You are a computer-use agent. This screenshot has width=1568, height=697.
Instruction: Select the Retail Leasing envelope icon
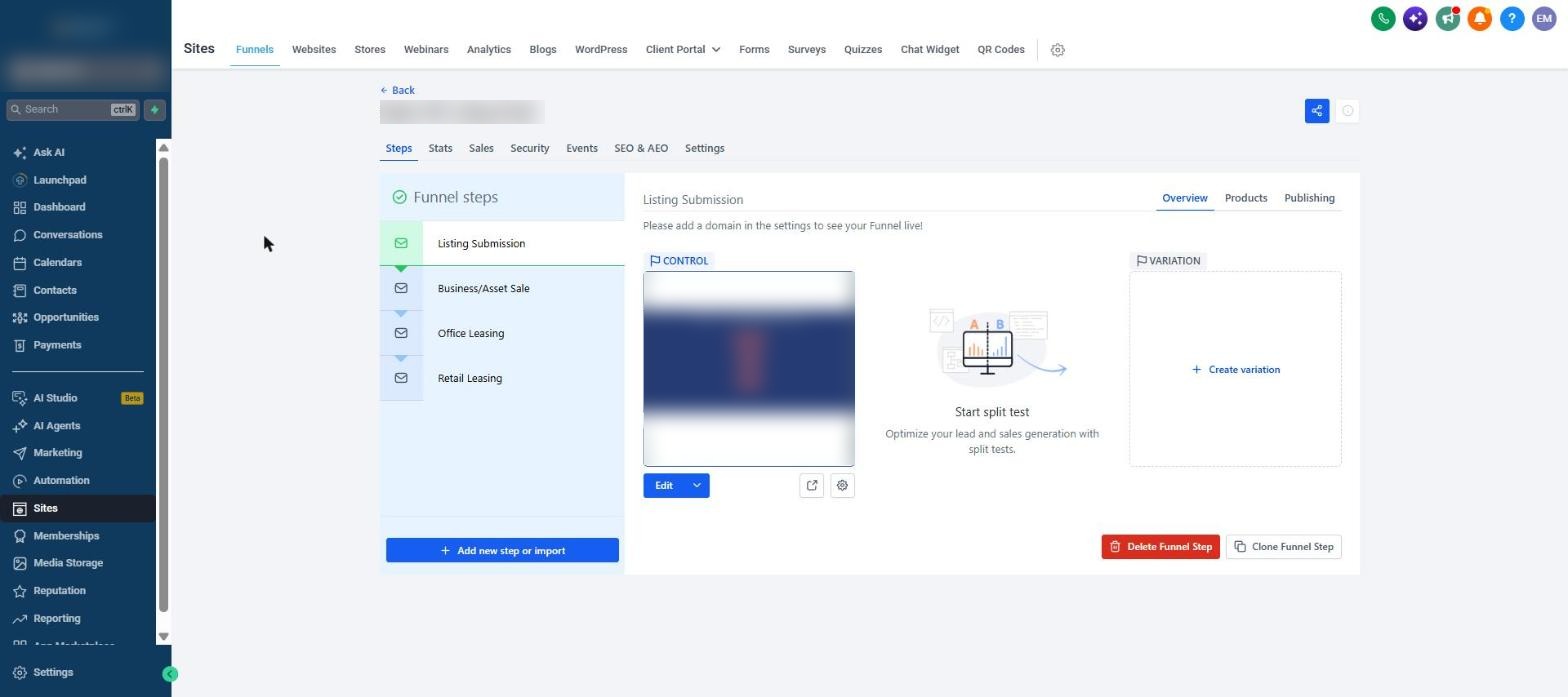401,378
